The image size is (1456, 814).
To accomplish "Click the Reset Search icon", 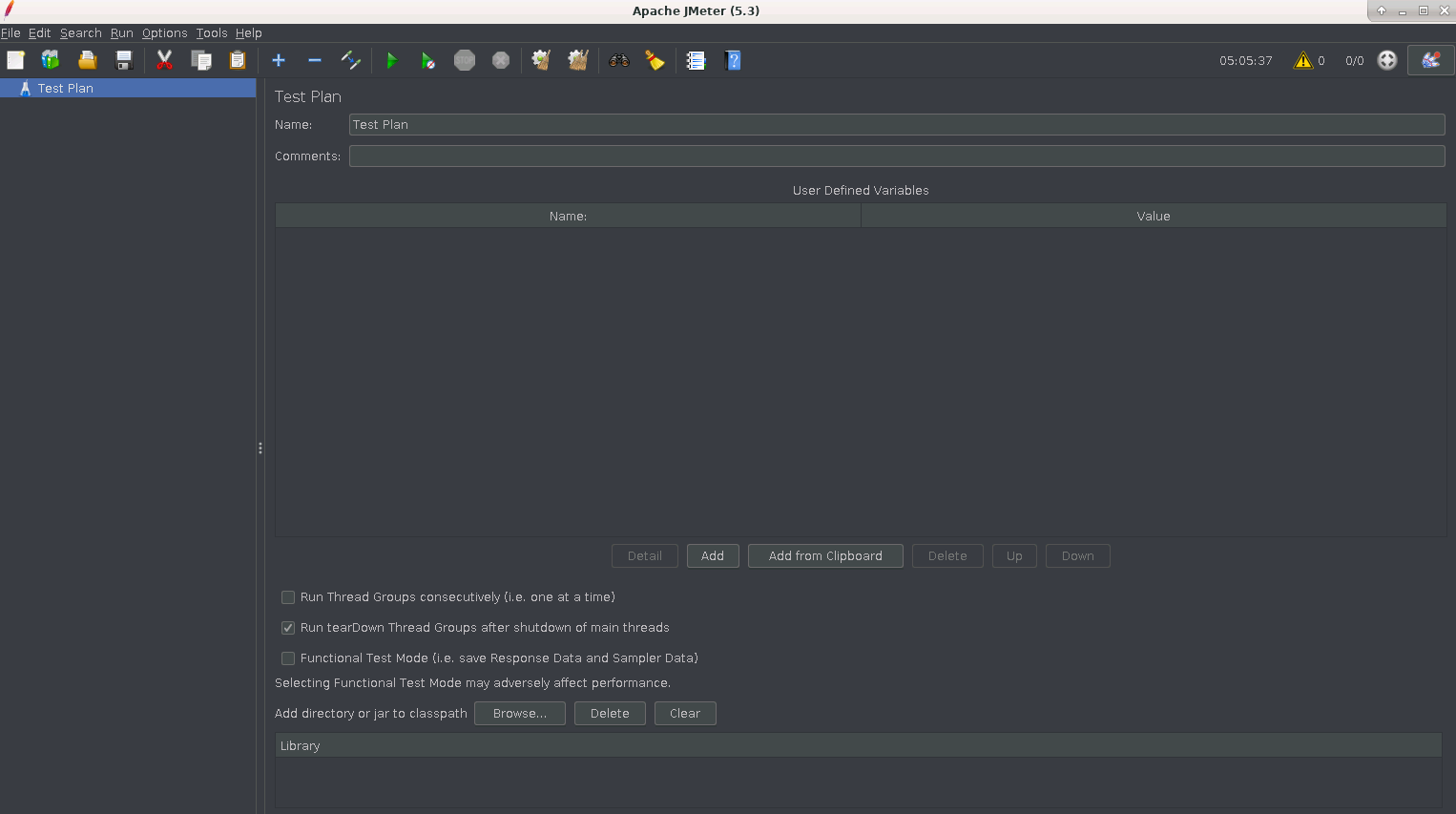I will click(x=655, y=60).
